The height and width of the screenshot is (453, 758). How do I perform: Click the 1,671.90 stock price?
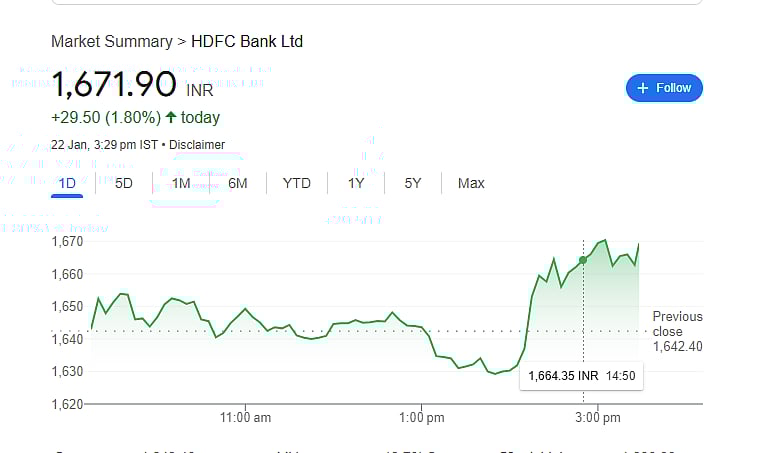click(x=114, y=85)
